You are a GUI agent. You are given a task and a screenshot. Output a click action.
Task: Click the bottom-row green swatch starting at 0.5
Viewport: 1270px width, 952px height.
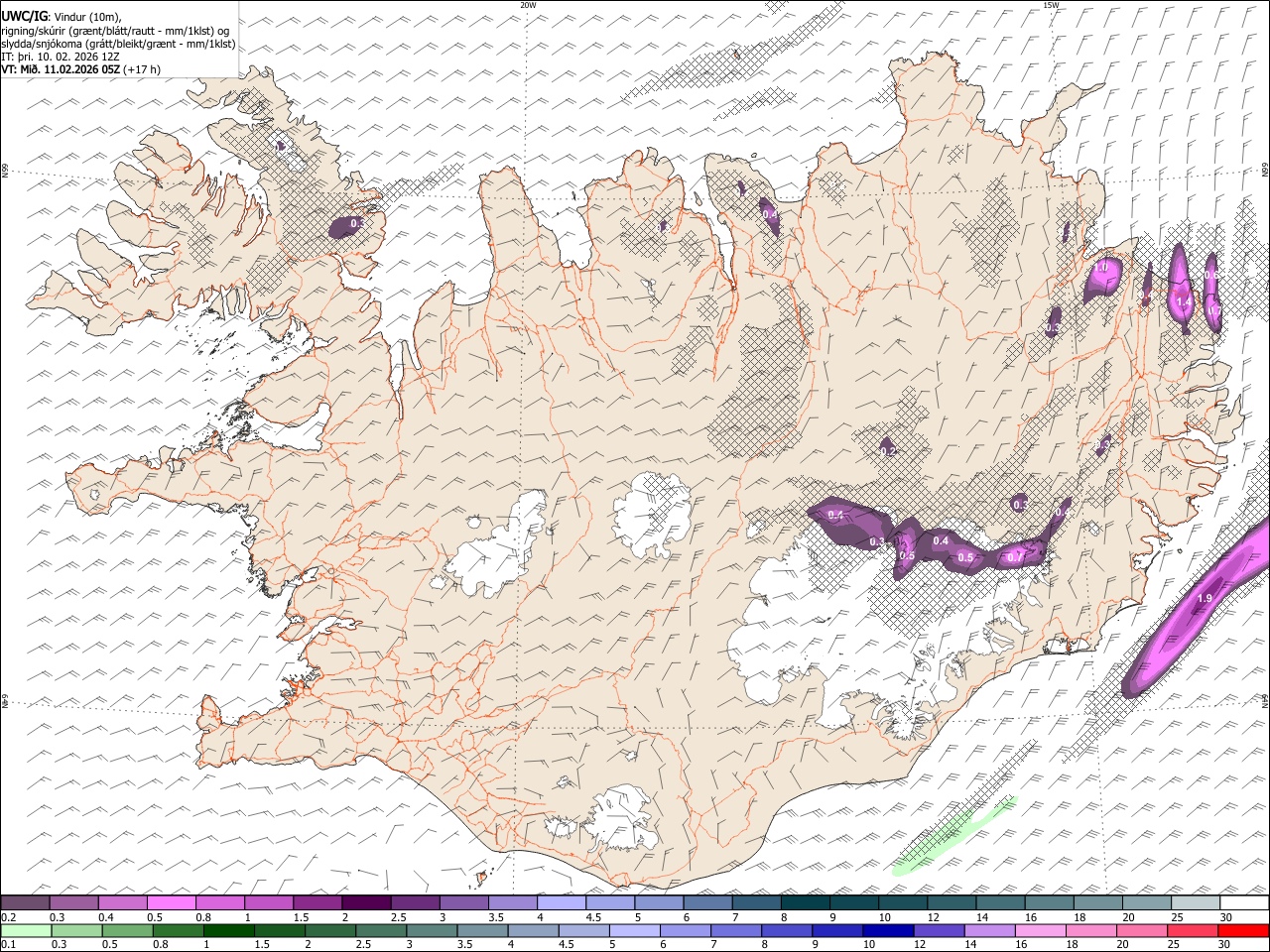tap(127, 931)
